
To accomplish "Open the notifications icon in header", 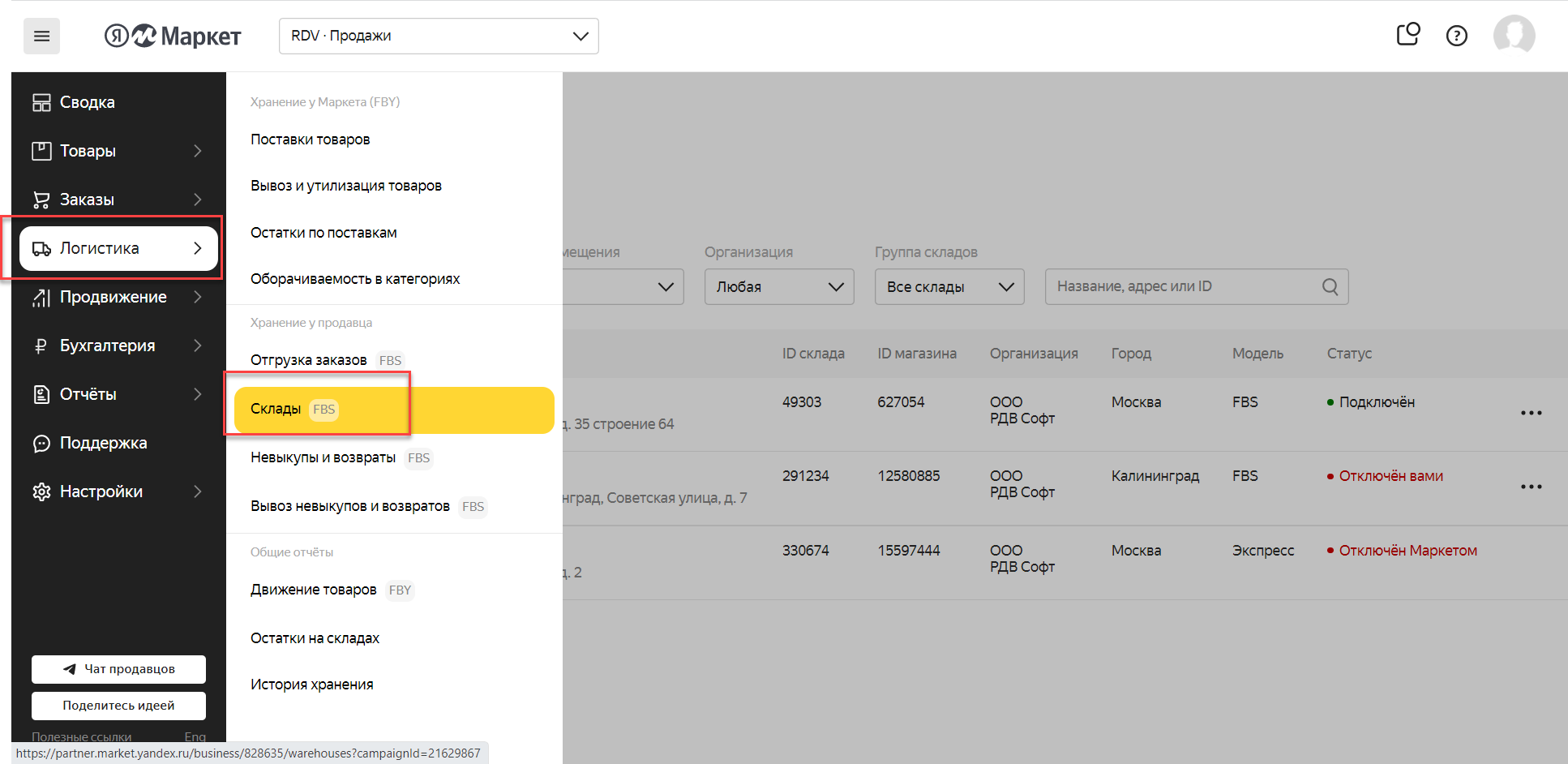I will click(x=1408, y=35).
